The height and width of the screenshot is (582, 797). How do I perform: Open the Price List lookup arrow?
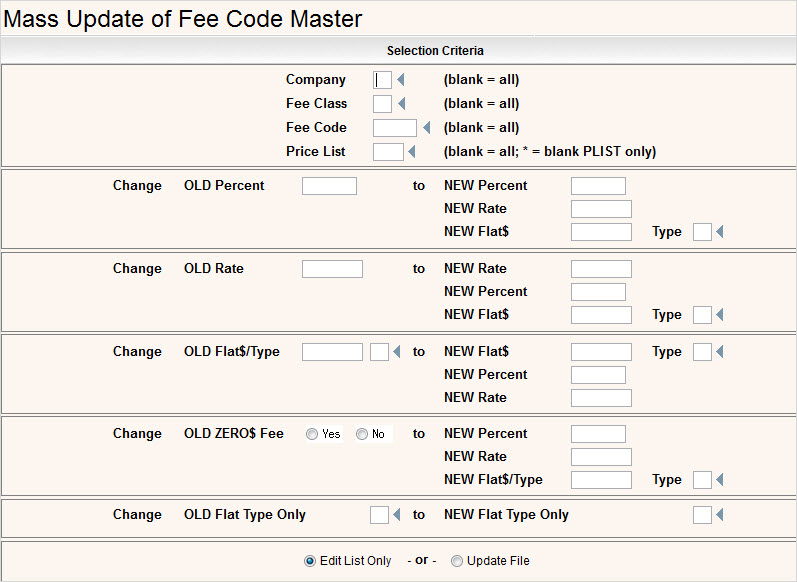click(412, 151)
